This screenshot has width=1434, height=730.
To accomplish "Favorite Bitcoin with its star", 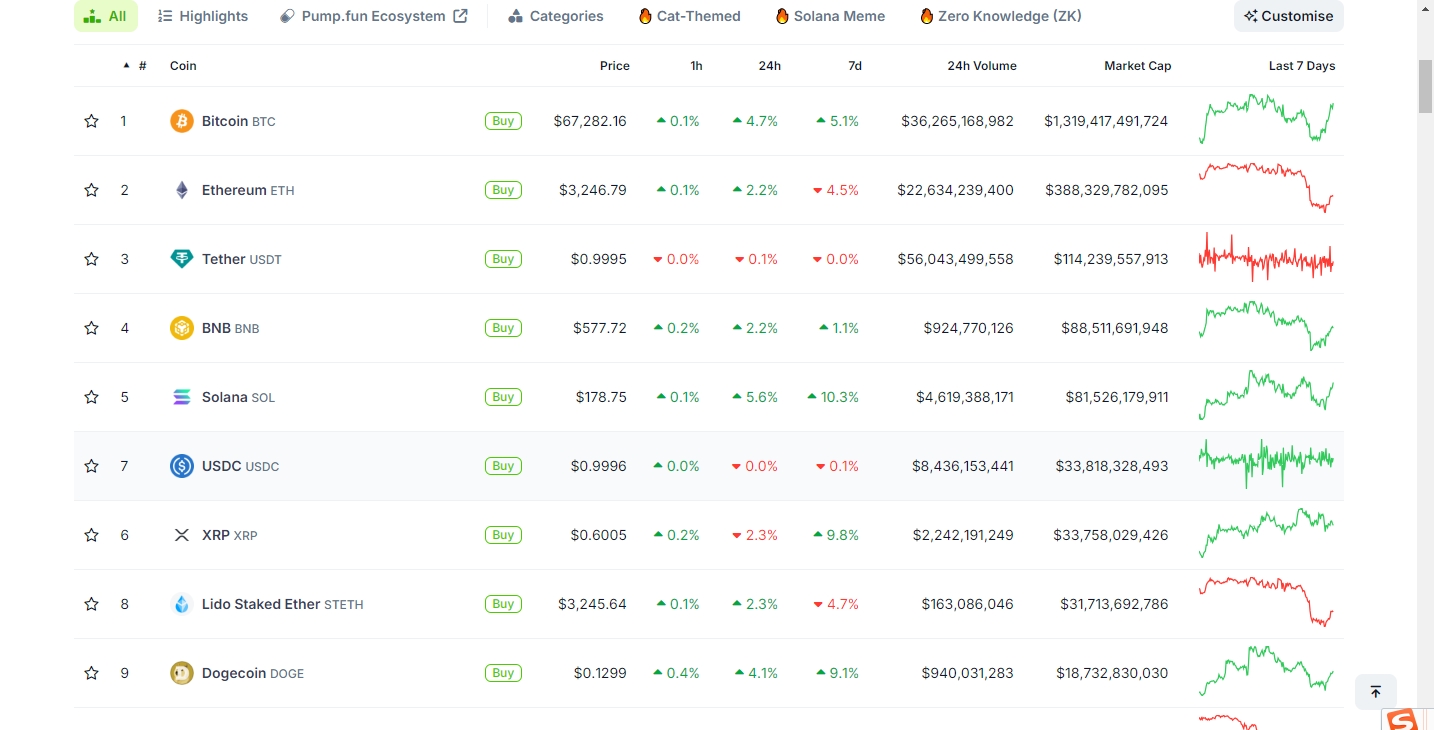I will [x=91, y=121].
